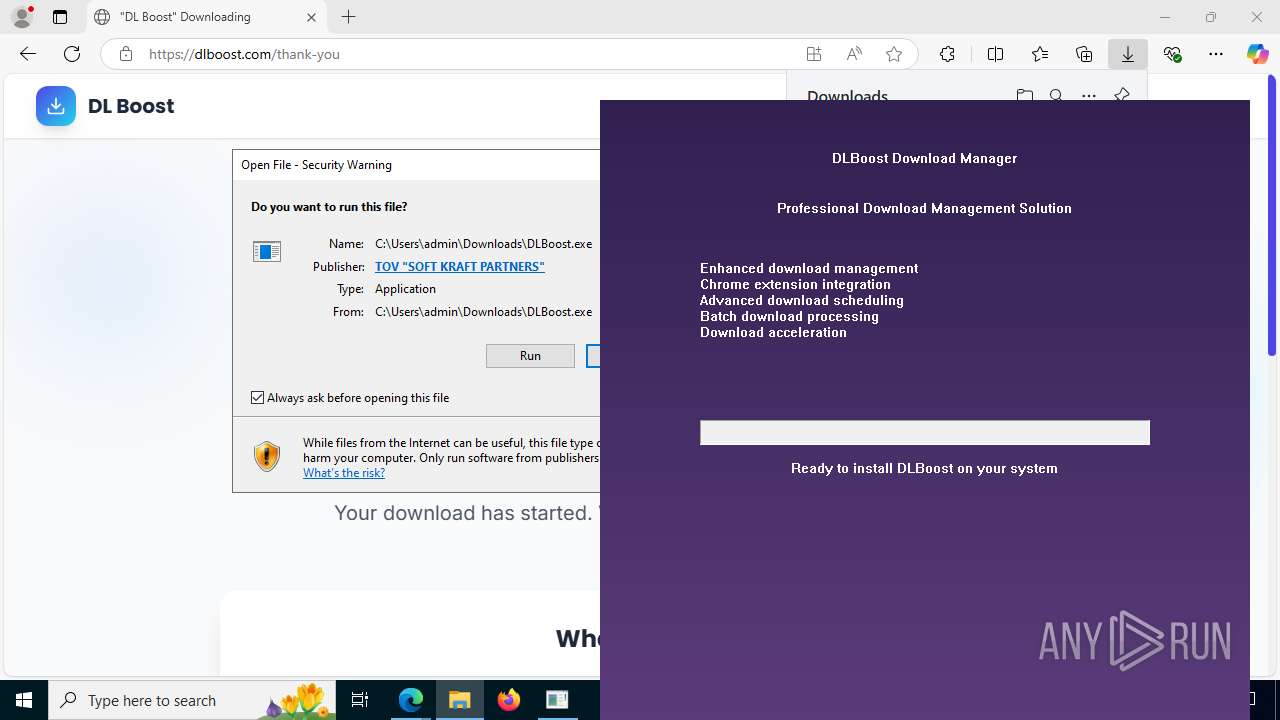Click the Security Warning dialog title bar
Viewport: 1280px width, 720px height.
point(416,165)
